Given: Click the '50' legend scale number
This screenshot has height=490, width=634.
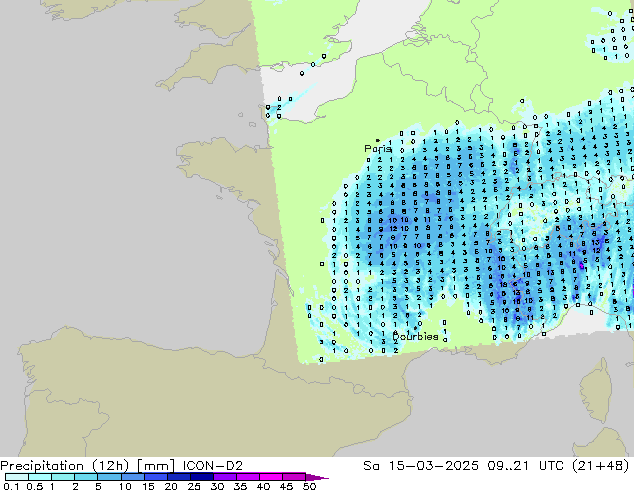Looking at the screenshot, I should coord(310,486).
